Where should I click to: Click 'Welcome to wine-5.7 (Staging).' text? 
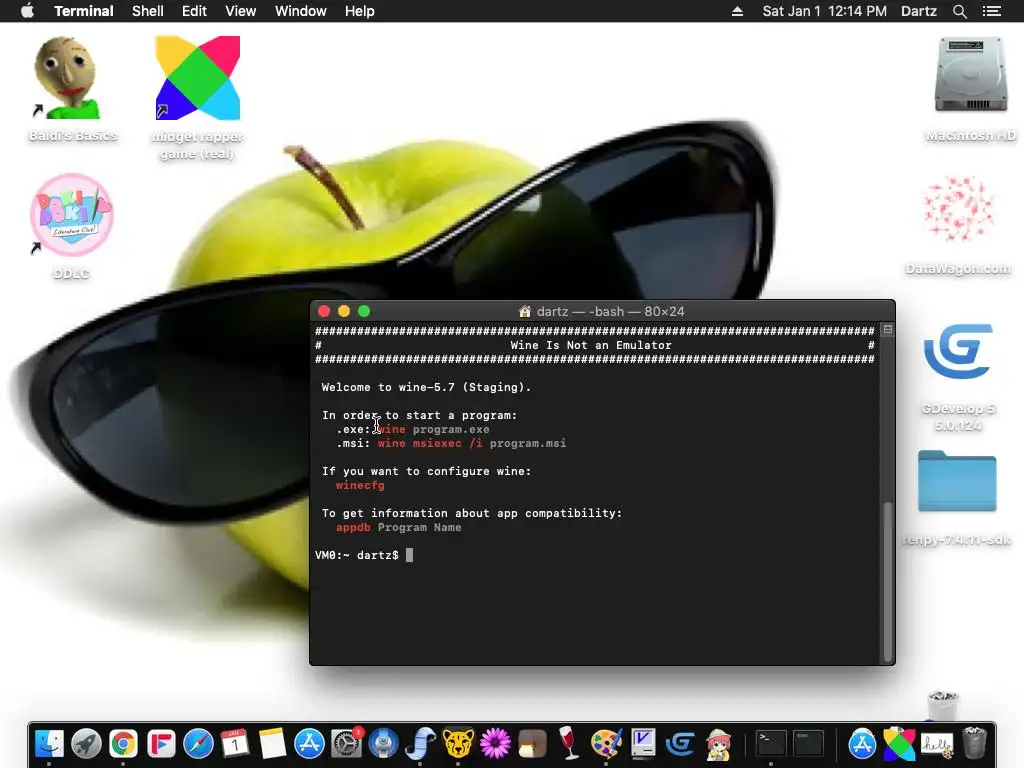click(426, 387)
